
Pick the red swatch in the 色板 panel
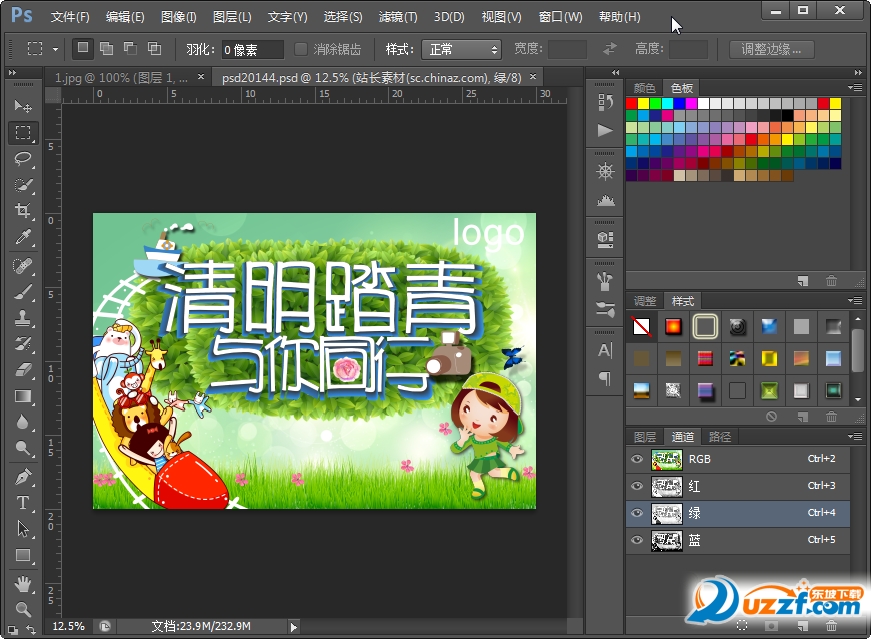(632, 103)
